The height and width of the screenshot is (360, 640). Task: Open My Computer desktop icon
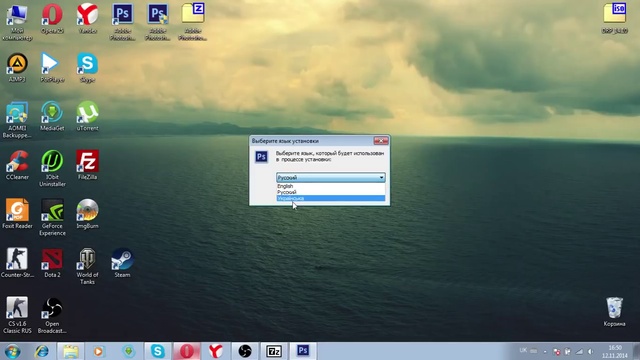[17, 22]
